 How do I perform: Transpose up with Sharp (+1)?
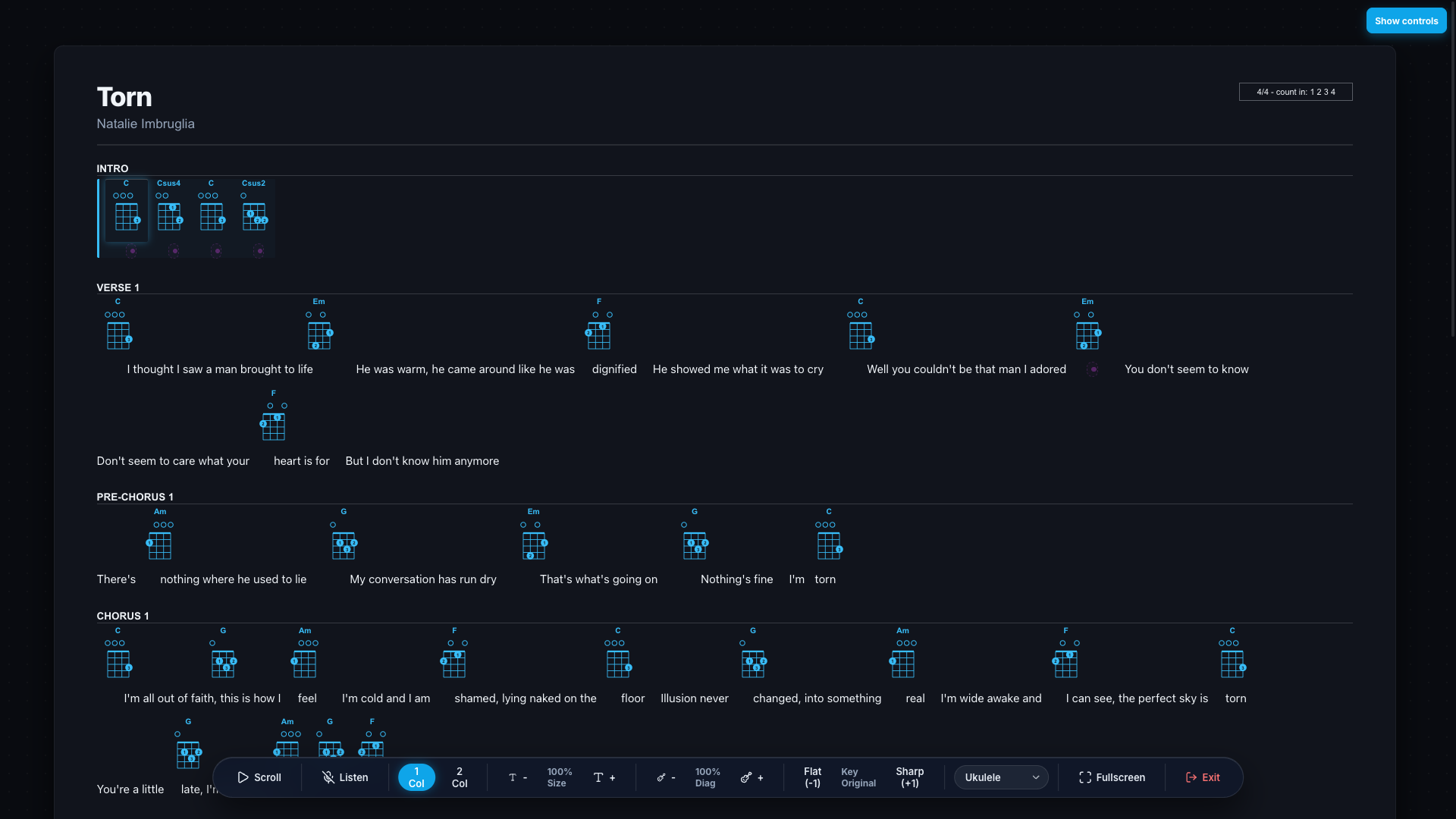pos(910,777)
